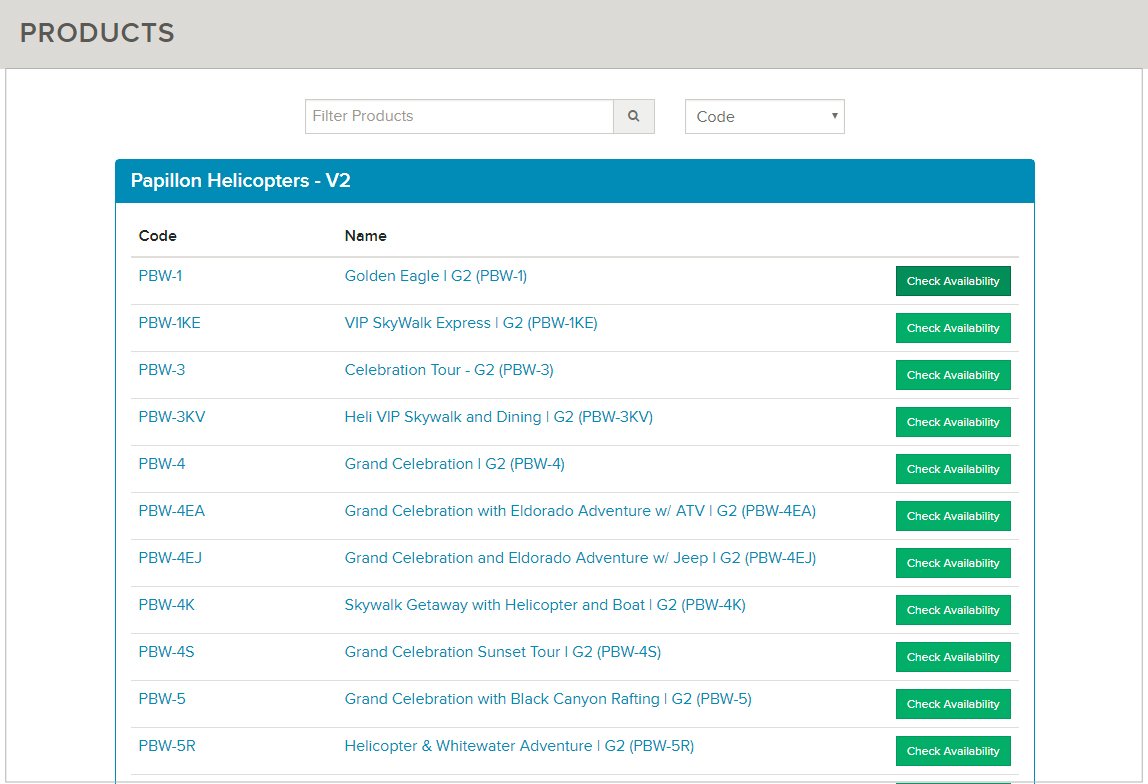Click the PBW-4S code link

166,652
